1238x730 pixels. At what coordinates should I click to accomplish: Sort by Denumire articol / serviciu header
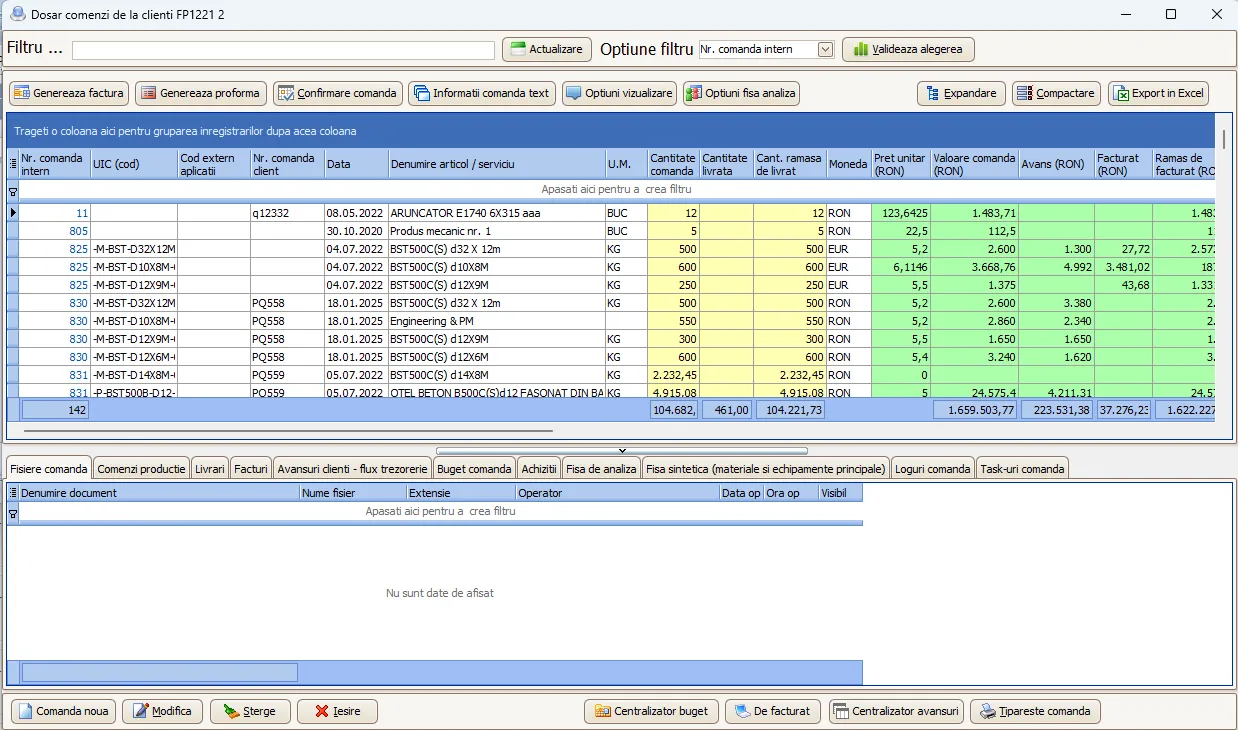click(x=496, y=164)
